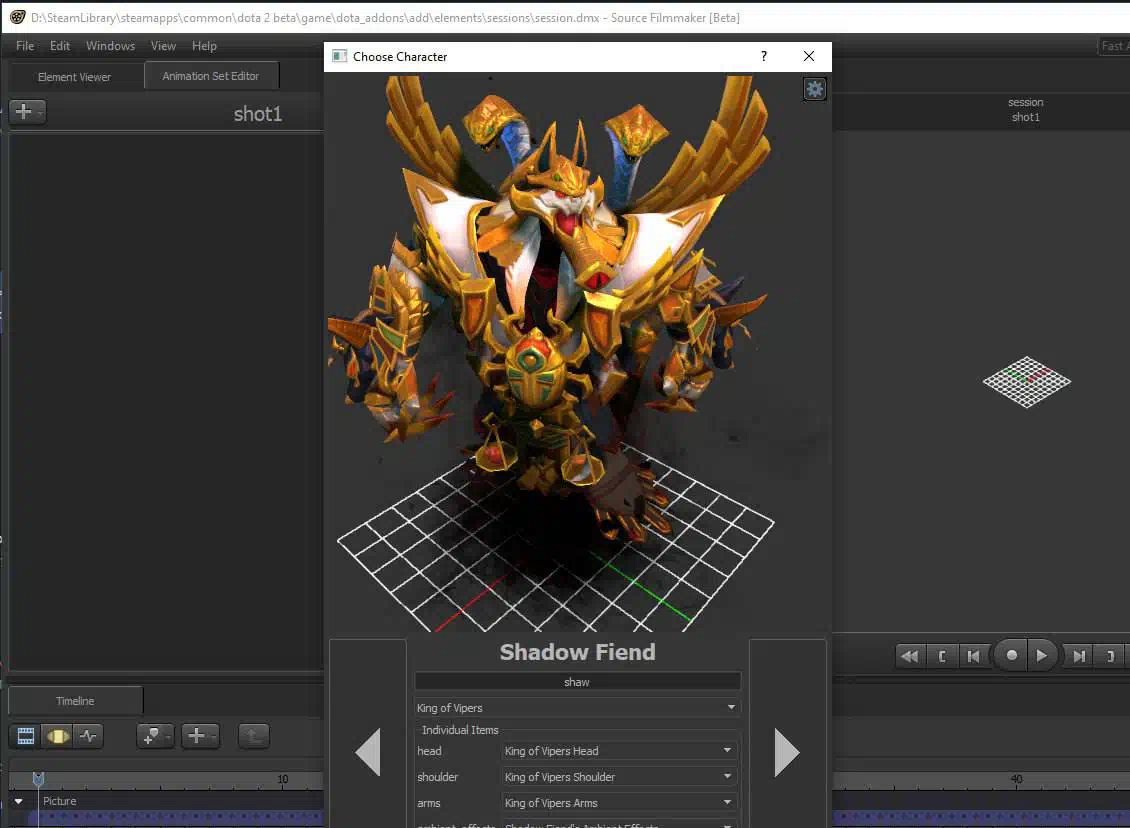Close the Choose Character dialog
Viewport: 1130px width, 828px height.
(x=809, y=56)
